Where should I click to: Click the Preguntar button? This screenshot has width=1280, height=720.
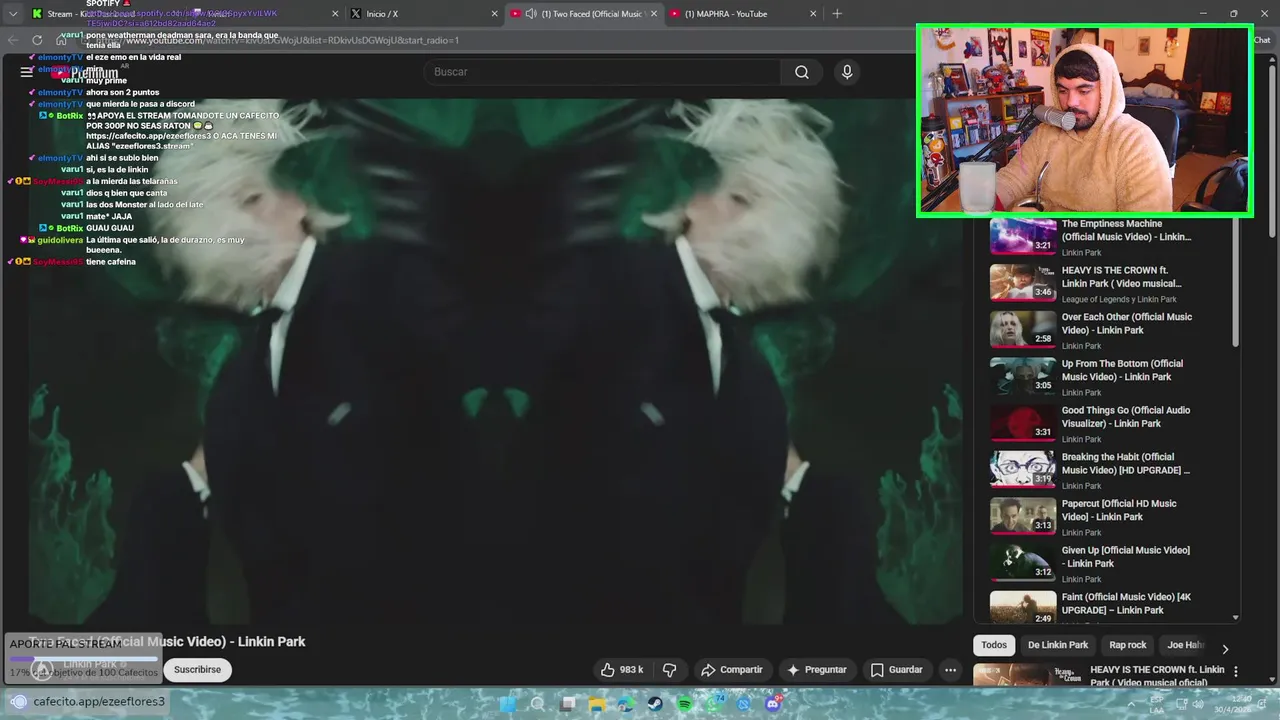pos(817,670)
